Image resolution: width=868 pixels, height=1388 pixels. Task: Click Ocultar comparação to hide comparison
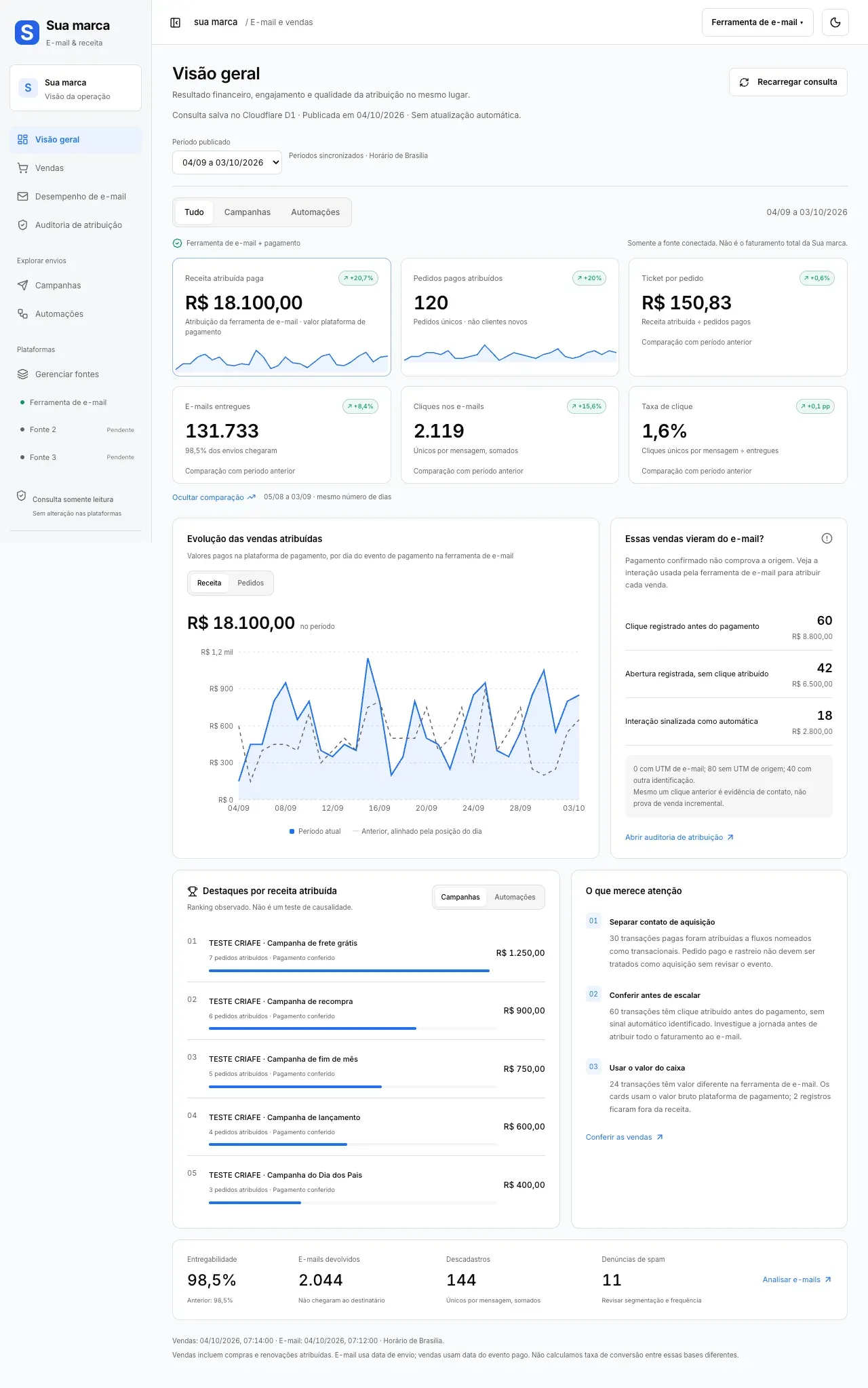[214, 497]
